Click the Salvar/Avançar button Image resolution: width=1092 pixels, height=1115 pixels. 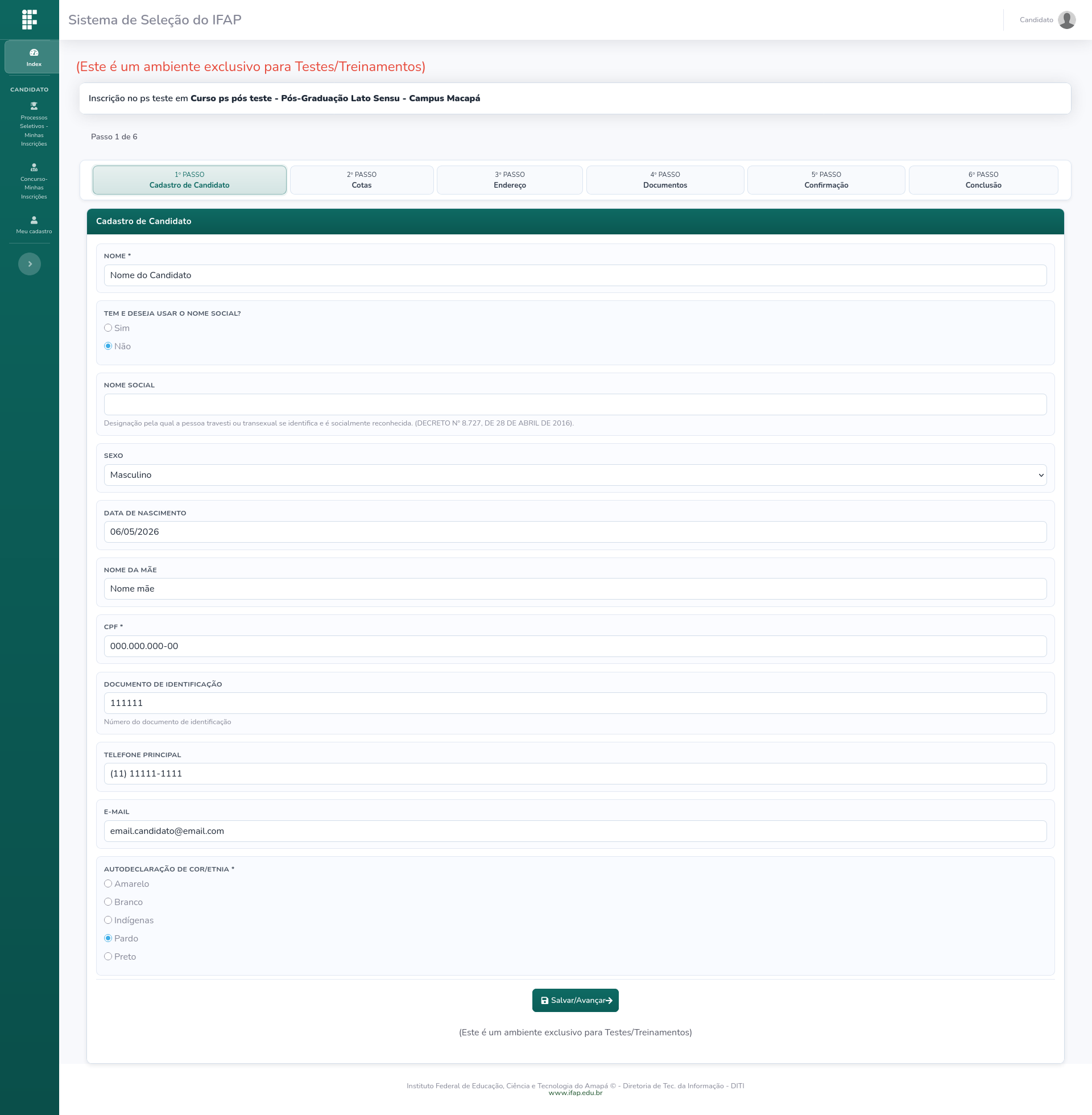pyautogui.click(x=575, y=1000)
